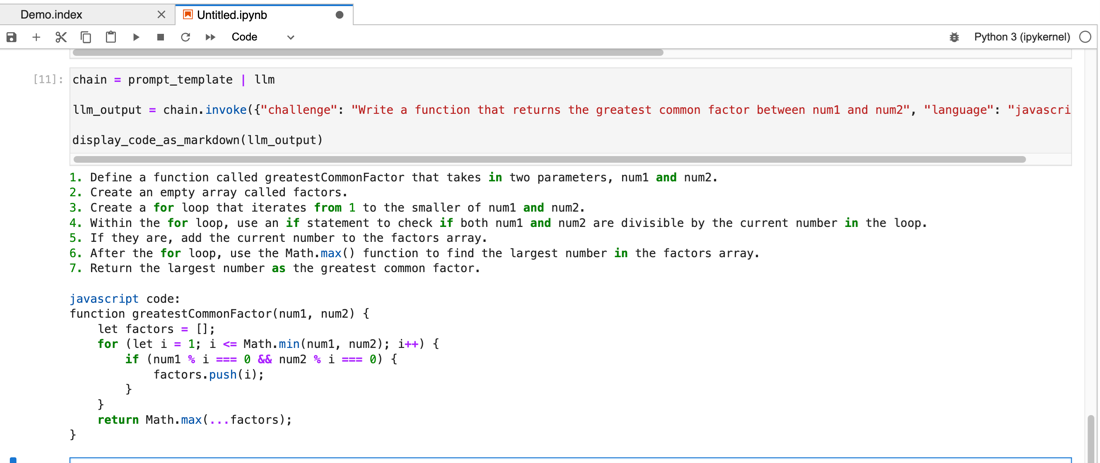Viewport: 1100px width, 463px height.
Task: Click the horizontal scrollbar under cell 11
Action: [x=549, y=159]
